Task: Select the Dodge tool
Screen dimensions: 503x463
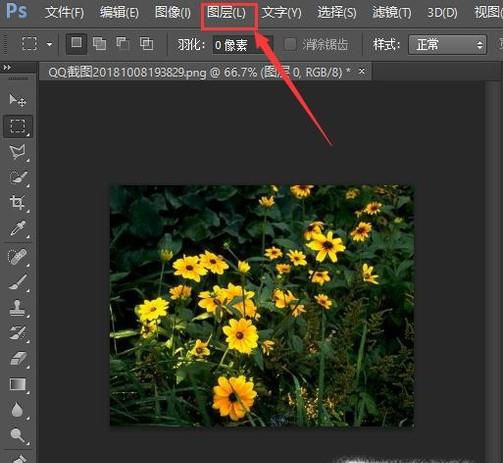Action: pyautogui.click(x=17, y=435)
